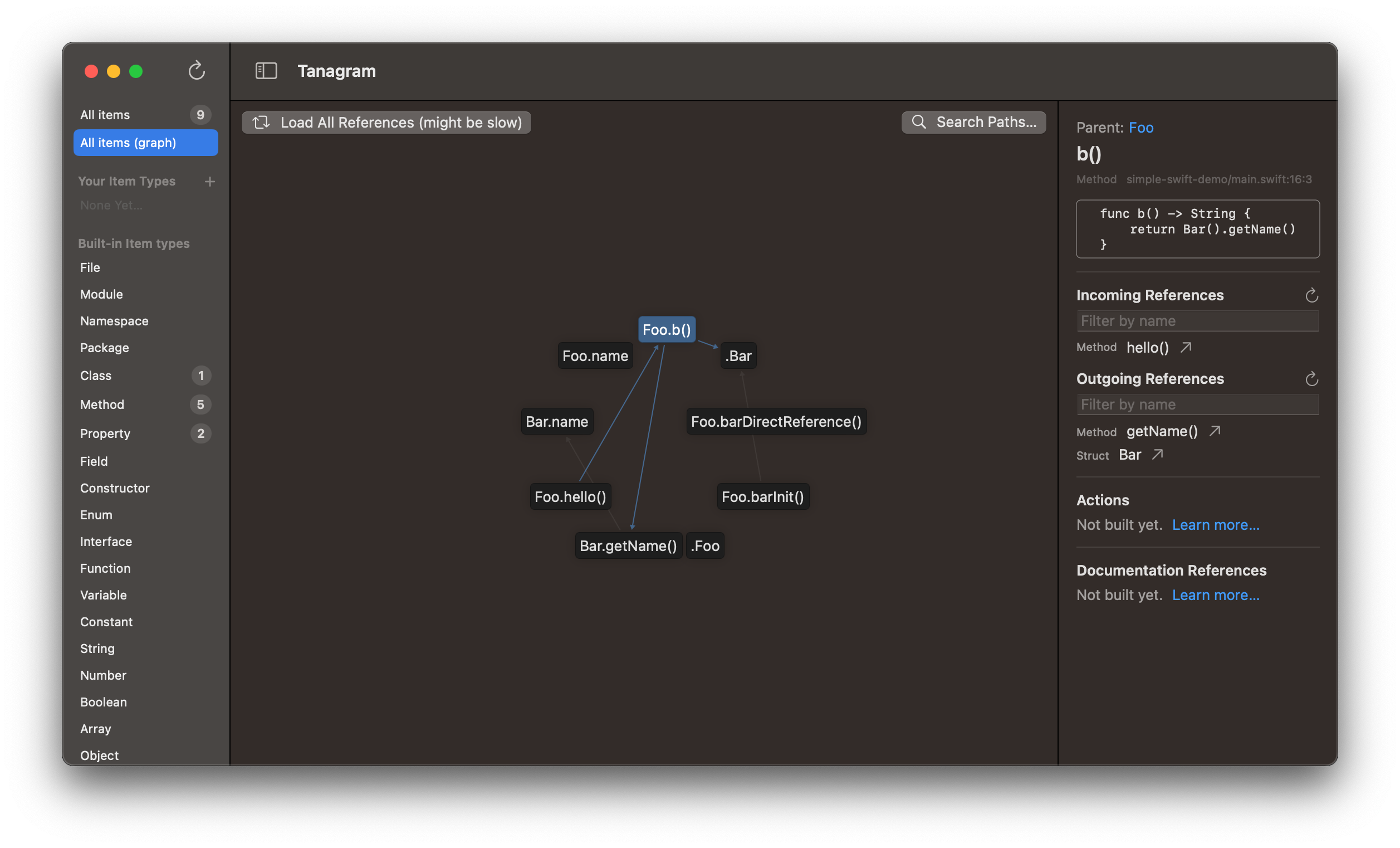
Task: Click Learn more link under Documentation References
Action: [1215, 593]
